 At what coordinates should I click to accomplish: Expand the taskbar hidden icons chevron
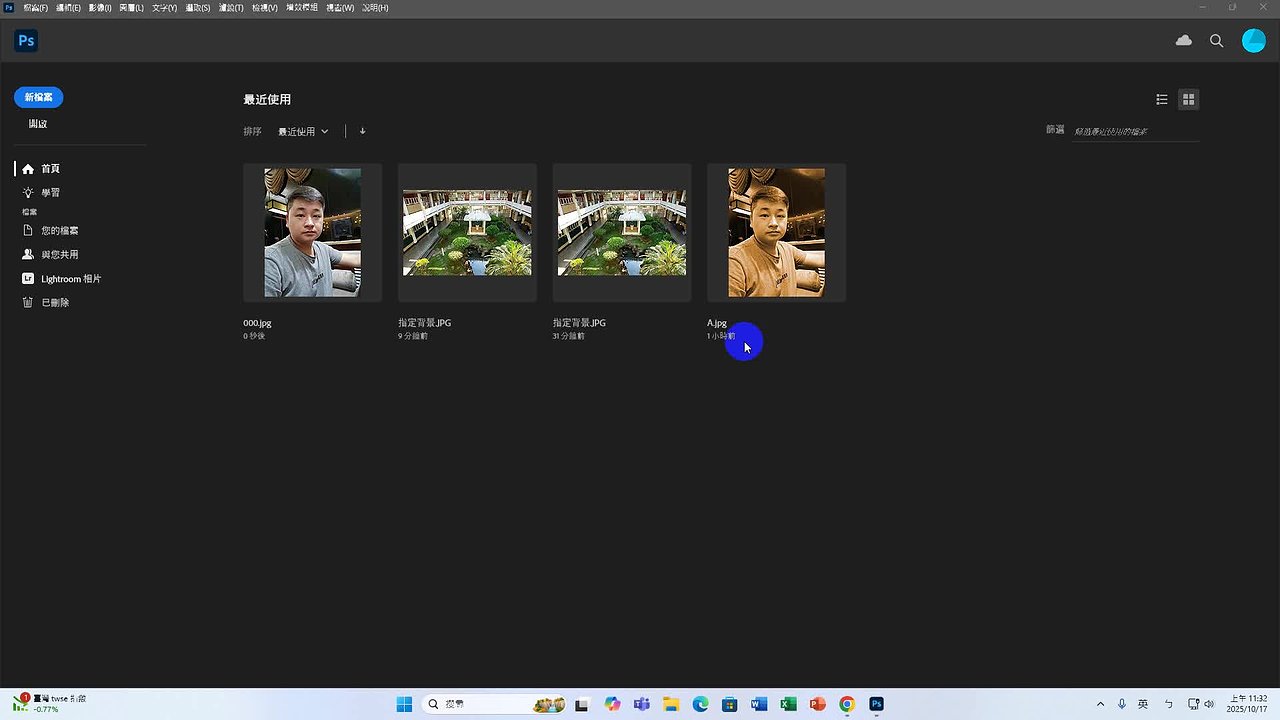1101,703
